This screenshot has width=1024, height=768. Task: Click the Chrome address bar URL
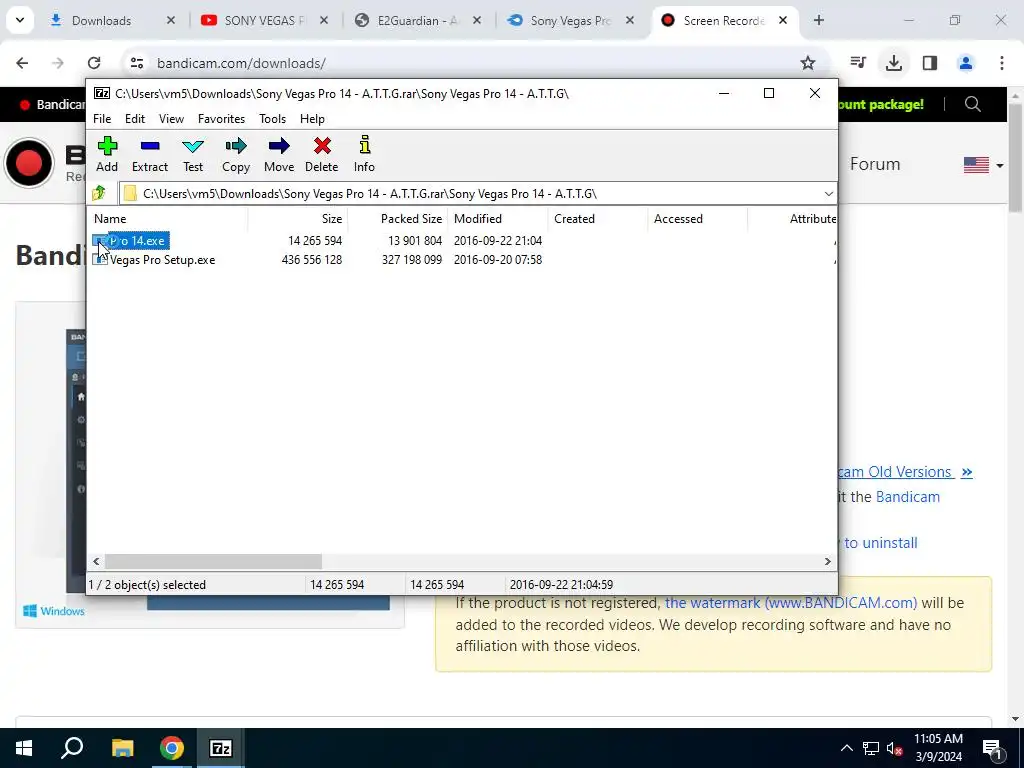pos(242,63)
